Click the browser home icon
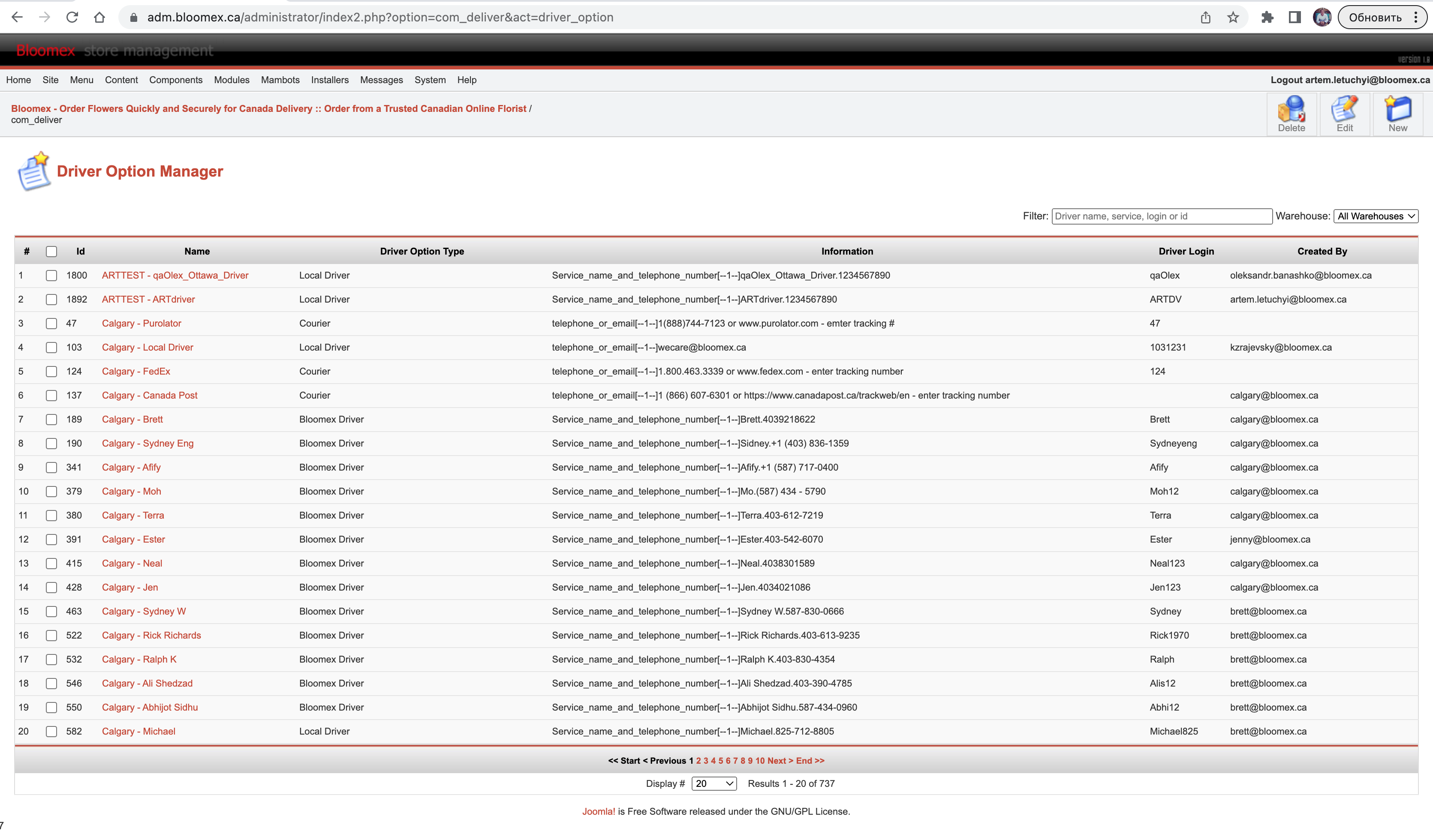 pos(99,18)
